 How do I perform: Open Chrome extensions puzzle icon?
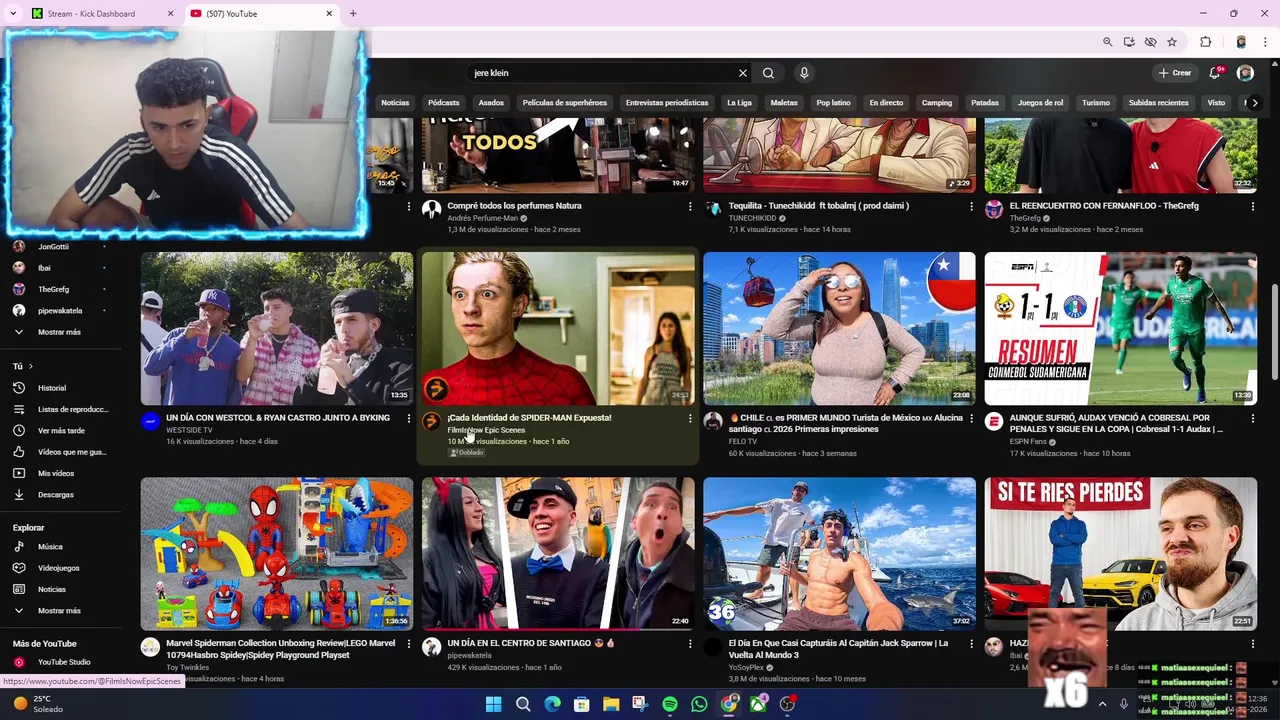(1205, 42)
